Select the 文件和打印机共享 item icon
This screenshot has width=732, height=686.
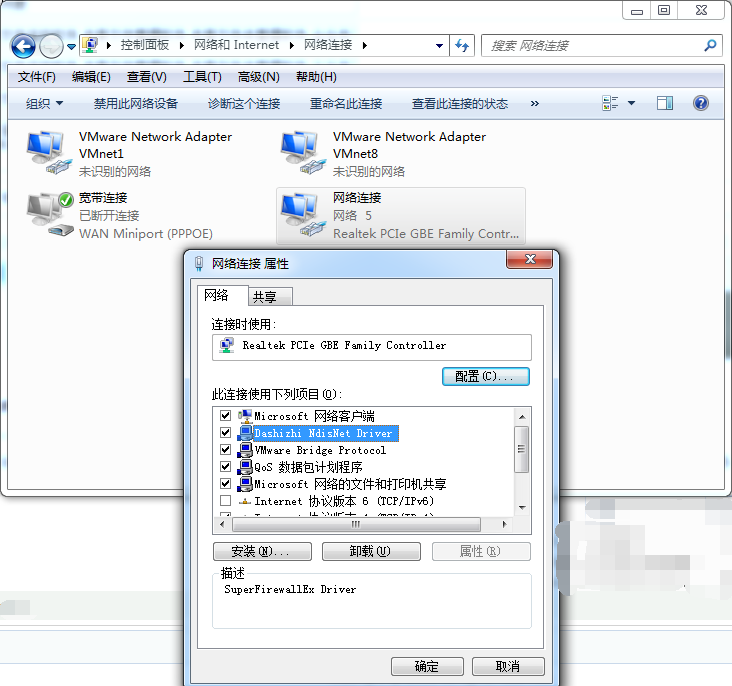[245, 484]
